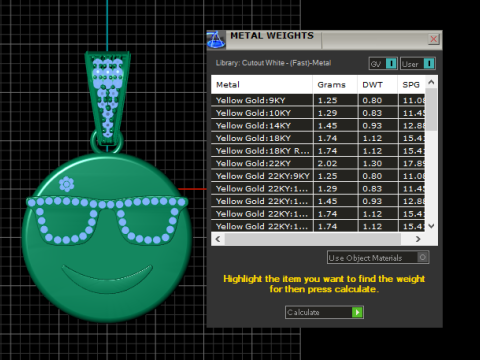The image size is (480, 360).
Task: Click the horizontal scrollbar thumb
Action: 313,239
